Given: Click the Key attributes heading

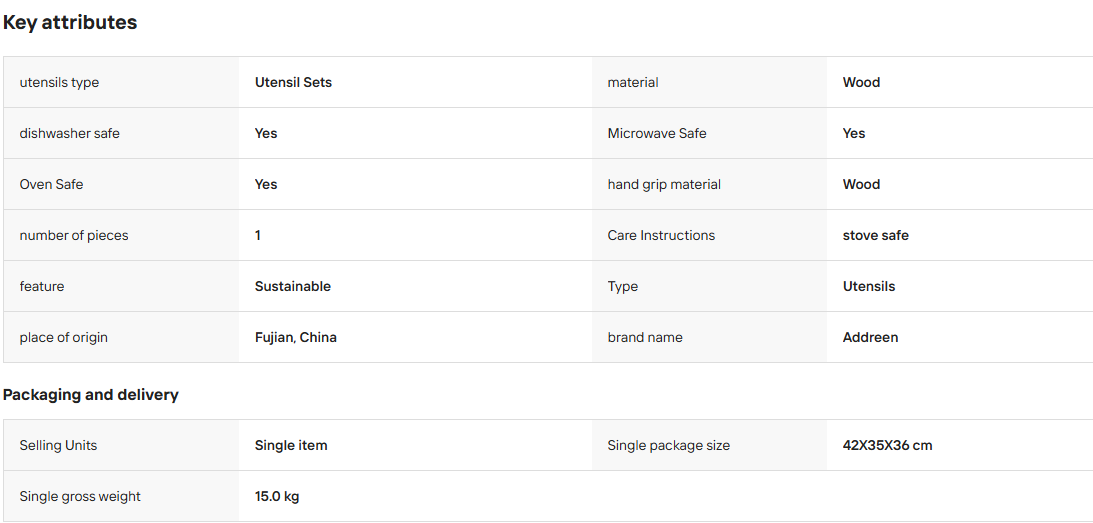Looking at the screenshot, I should click(x=70, y=22).
